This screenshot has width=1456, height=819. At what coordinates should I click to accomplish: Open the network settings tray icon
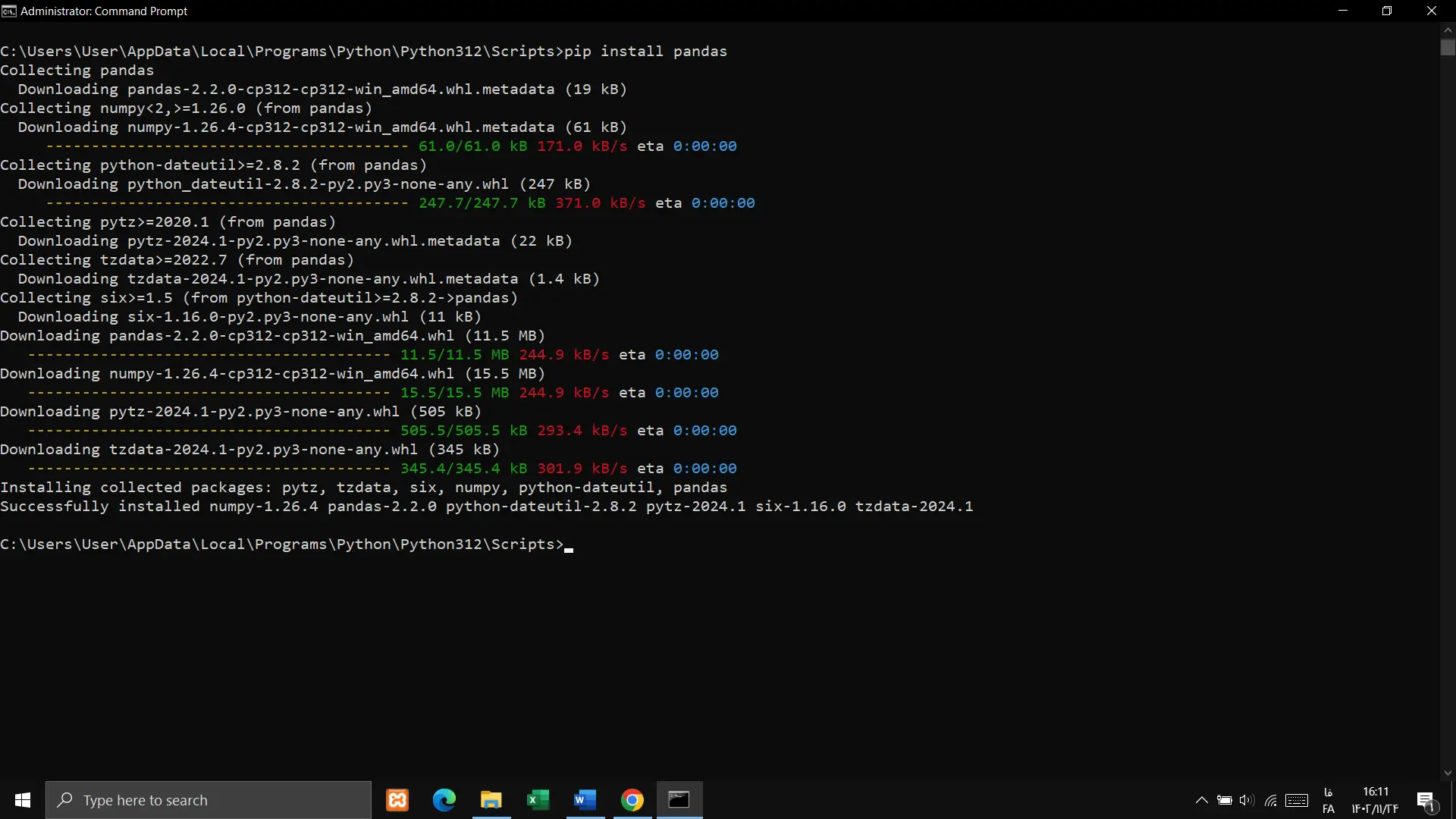tap(1271, 800)
